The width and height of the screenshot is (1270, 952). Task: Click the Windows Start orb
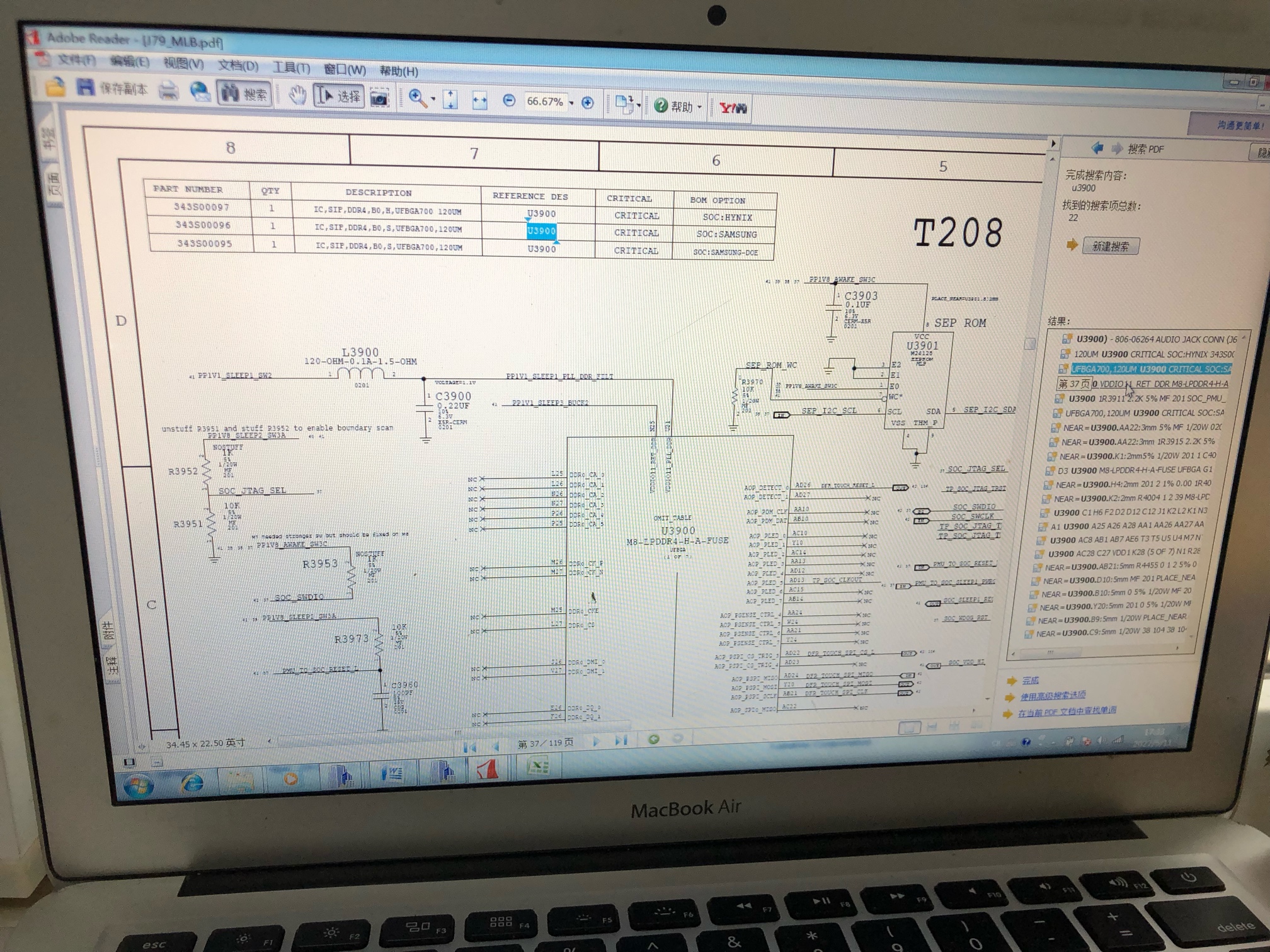[x=139, y=786]
